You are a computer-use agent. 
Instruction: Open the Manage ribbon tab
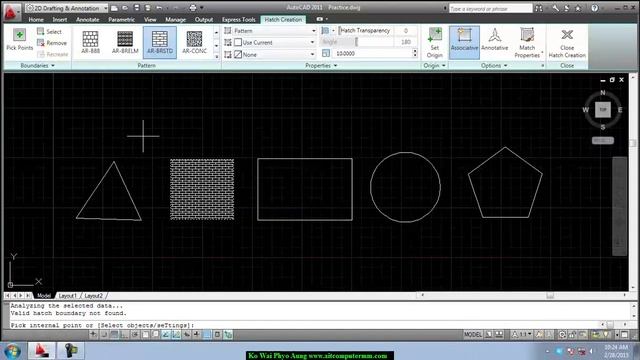176,20
